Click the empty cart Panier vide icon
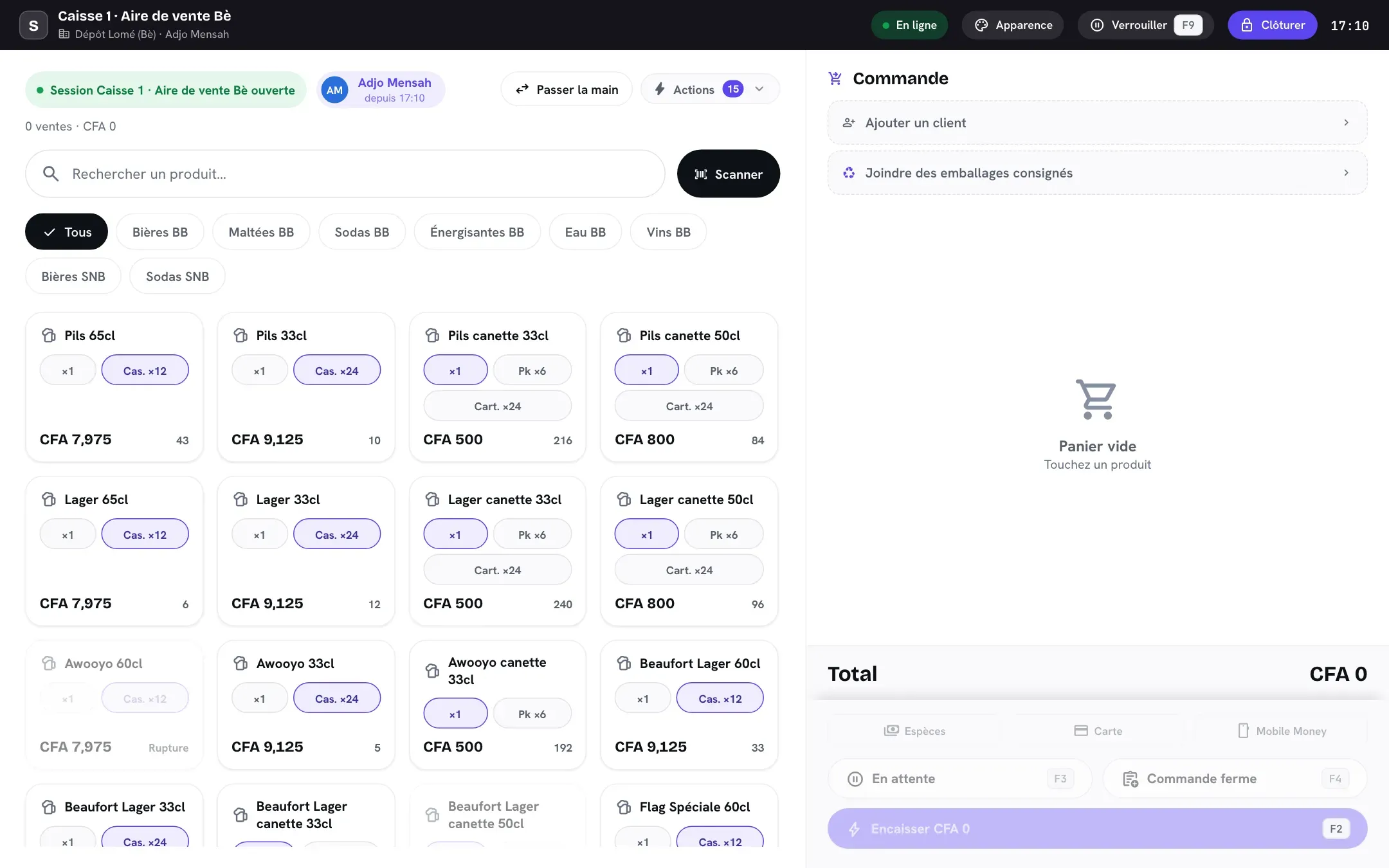Viewport: 1389px width, 868px height. pyautogui.click(x=1097, y=399)
